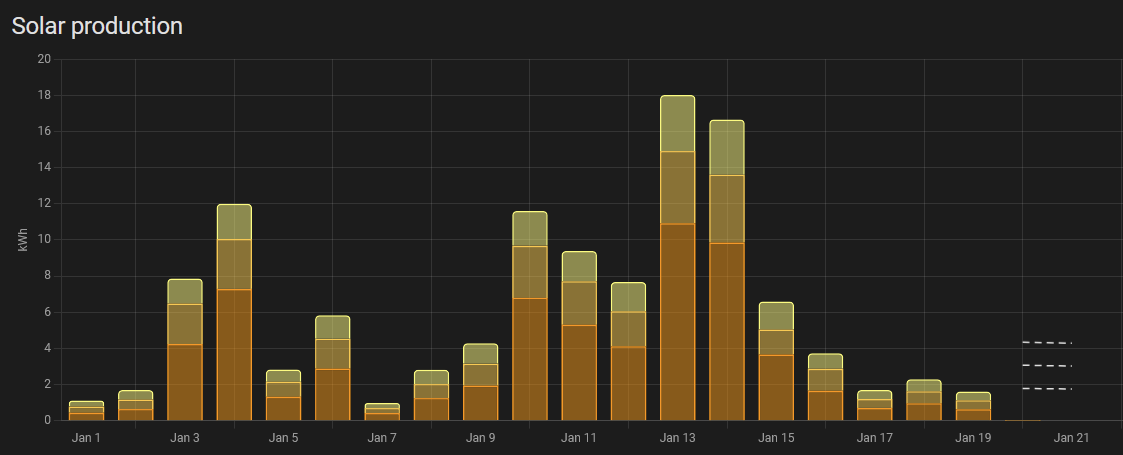Select orange bottom segment of the Jan 9 bar
The width and height of the screenshot is (1123, 455).
point(481,403)
